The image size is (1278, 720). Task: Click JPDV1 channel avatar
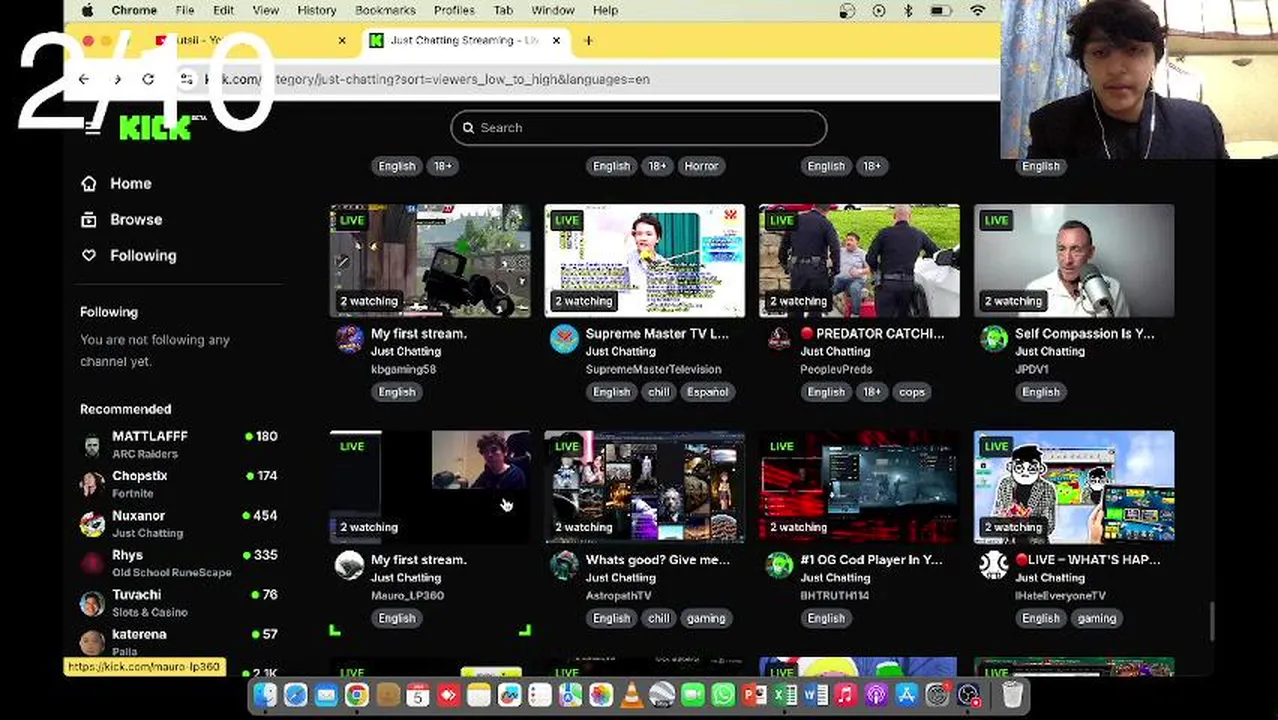coord(994,340)
